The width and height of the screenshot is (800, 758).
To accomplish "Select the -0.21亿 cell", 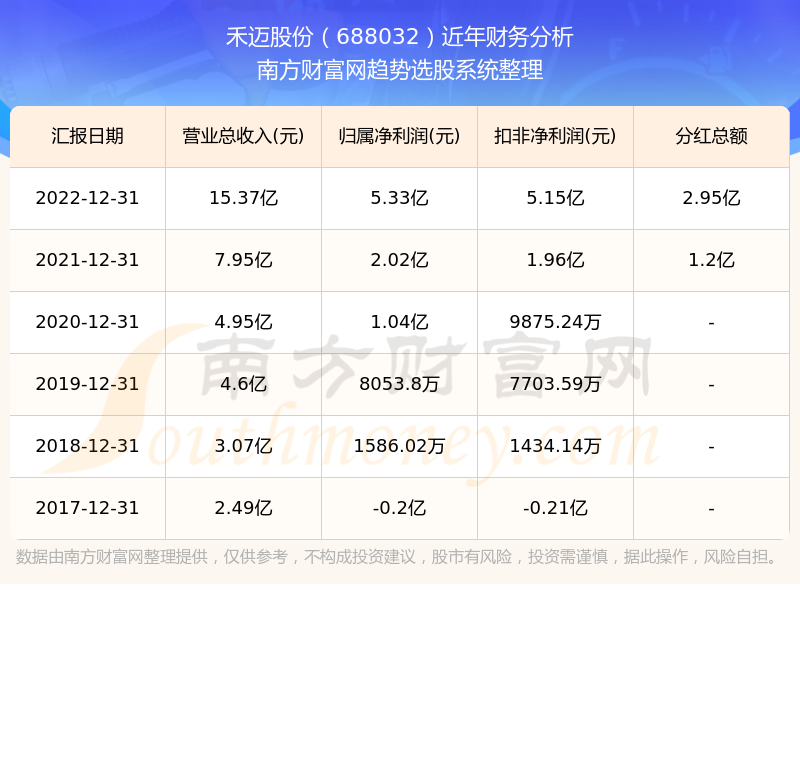I will (555, 509).
